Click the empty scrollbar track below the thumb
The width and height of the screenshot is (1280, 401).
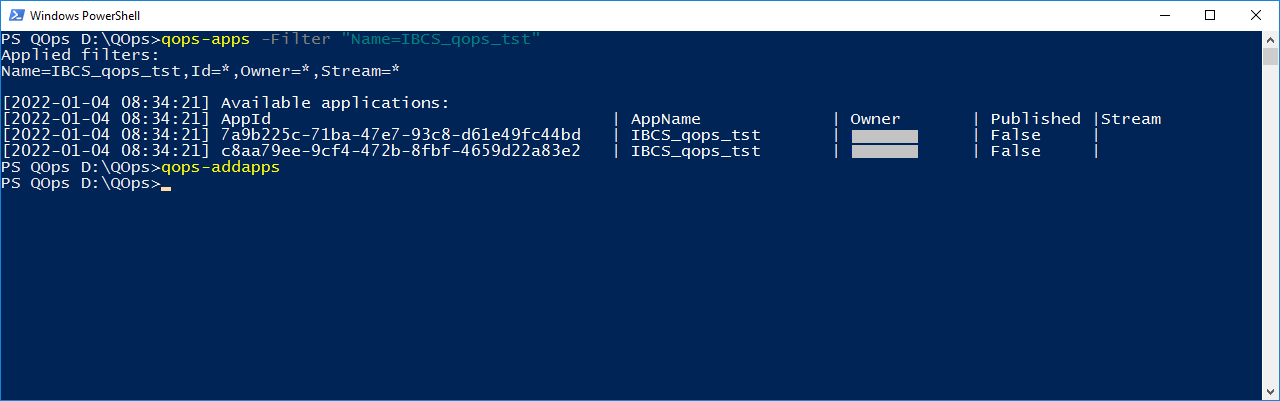point(1270,225)
